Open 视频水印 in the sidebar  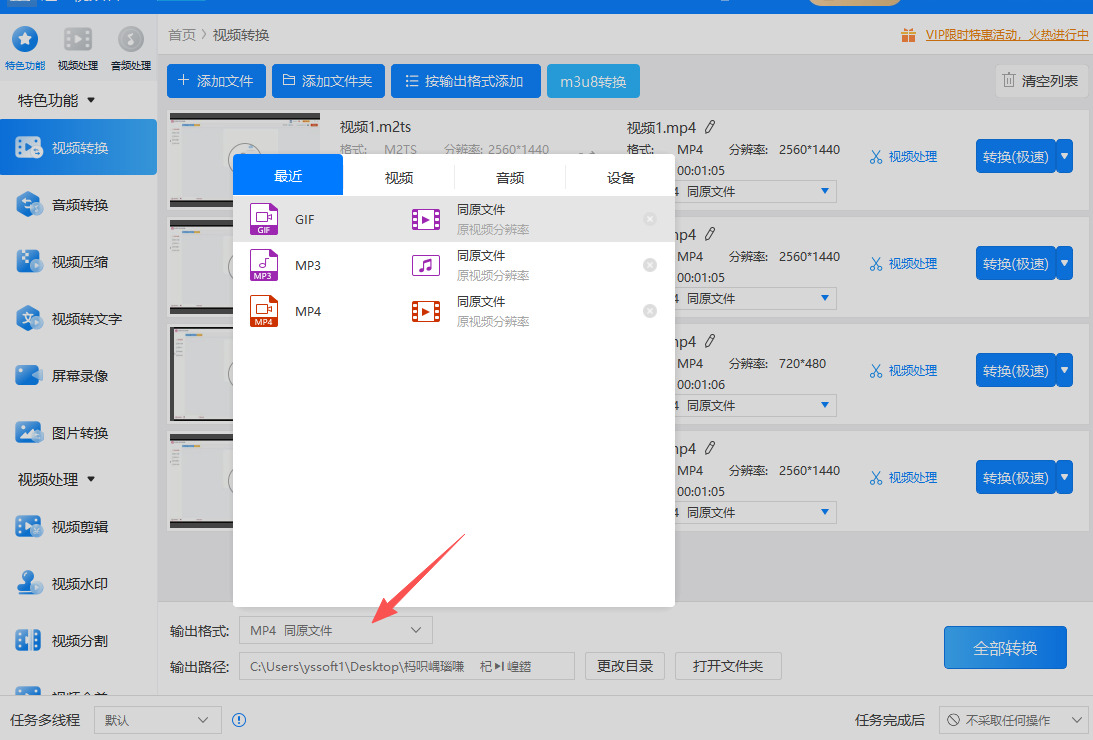point(78,584)
